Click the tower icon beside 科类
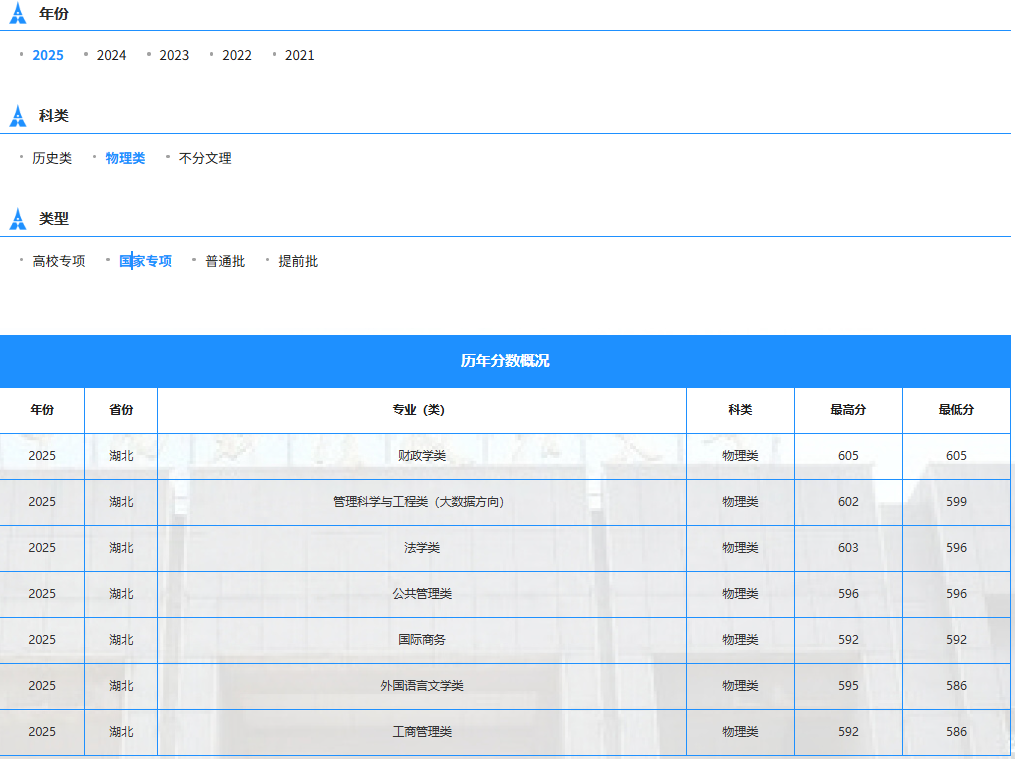1015x759 pixels. tap(18, 116)
